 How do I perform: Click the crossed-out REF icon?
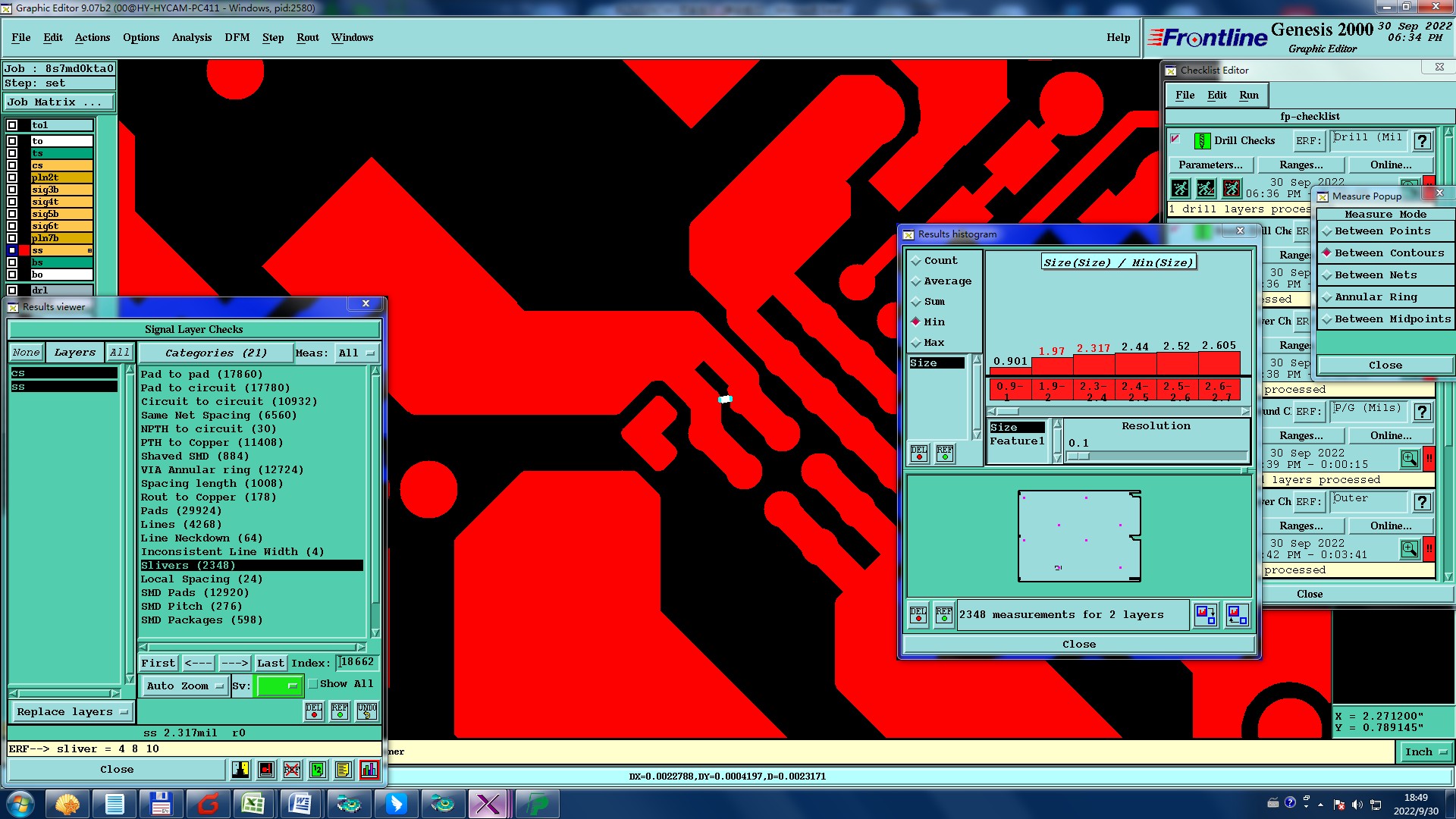[292, 770]
